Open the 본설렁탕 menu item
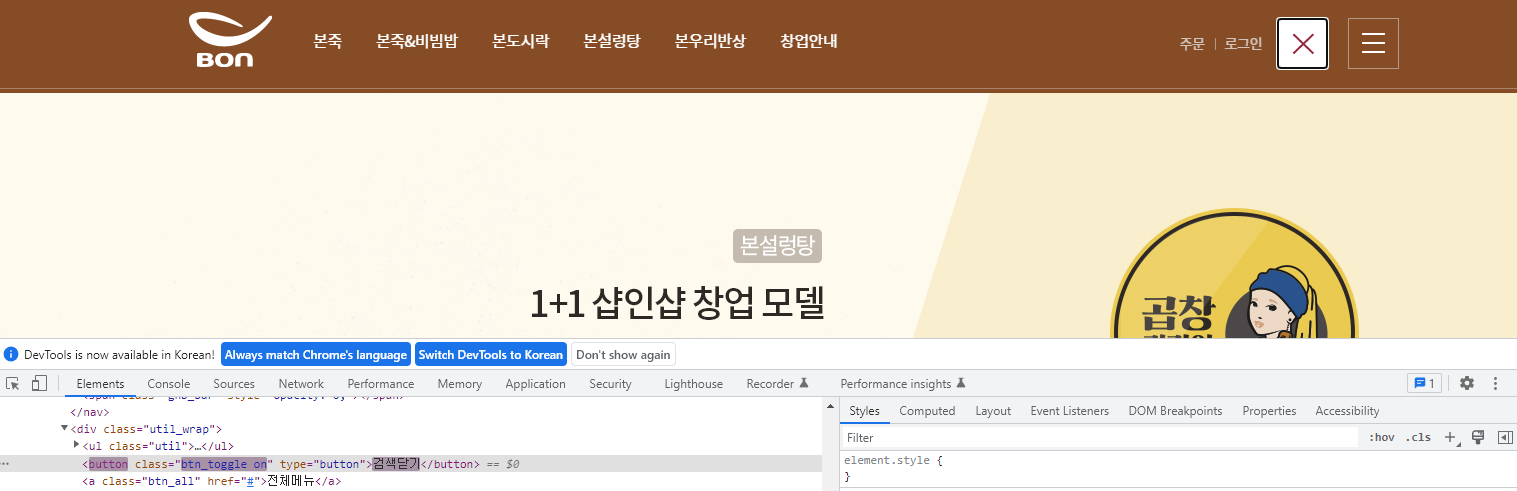This screenshot has height=491, width=1517. [612, 41]
